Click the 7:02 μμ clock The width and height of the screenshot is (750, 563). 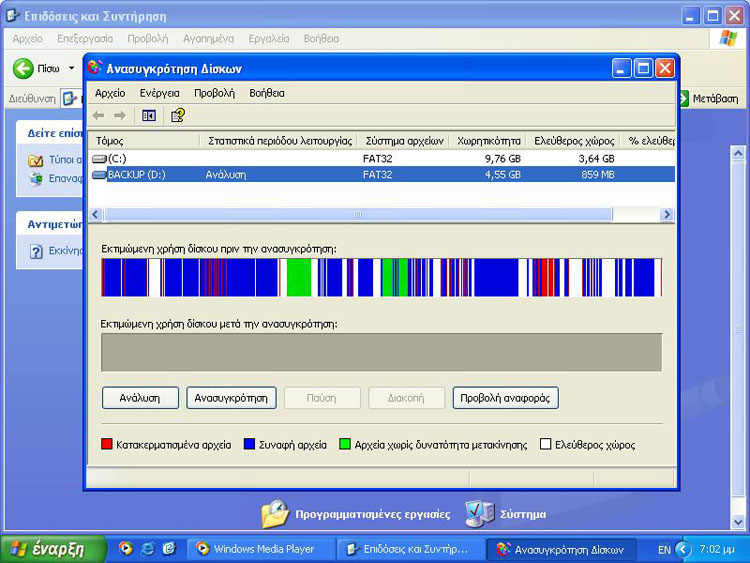(717, 549)
